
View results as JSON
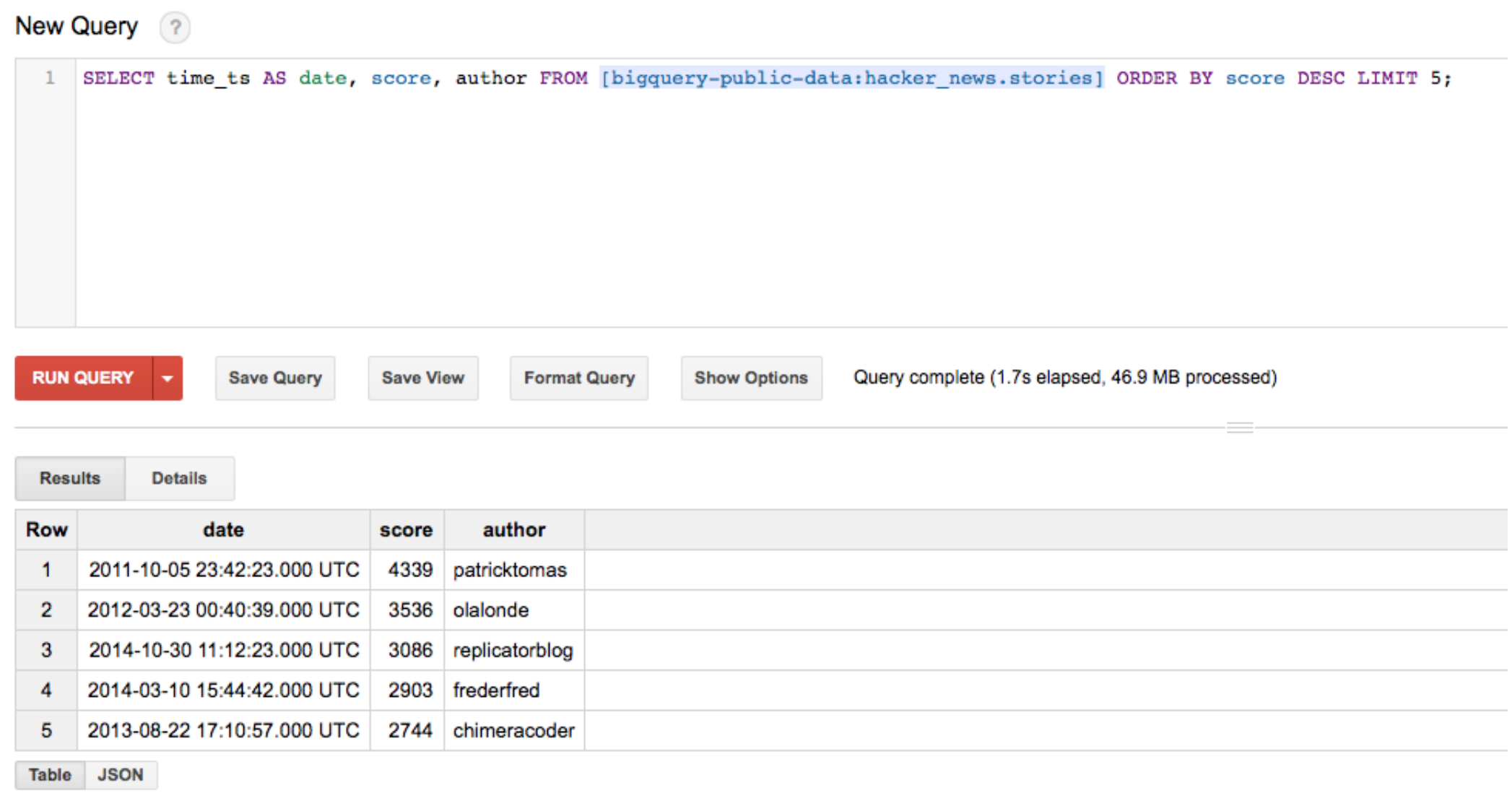(121, 774)
